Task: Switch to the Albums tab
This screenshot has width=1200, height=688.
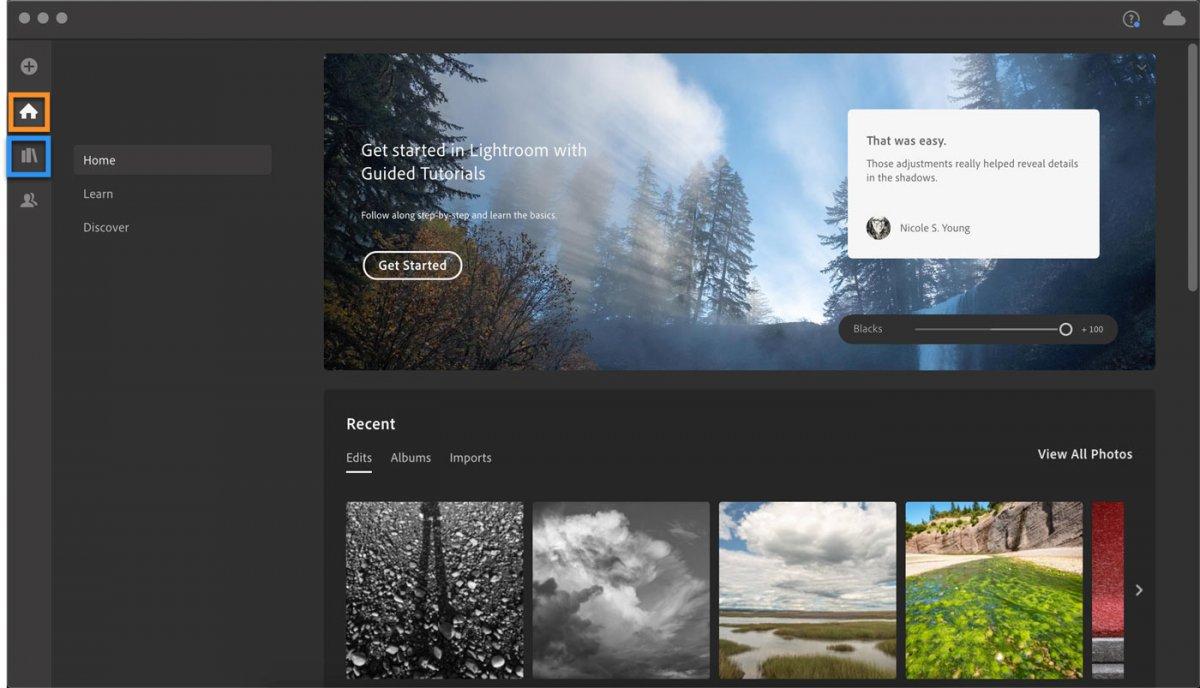Action: click(410, 458)
